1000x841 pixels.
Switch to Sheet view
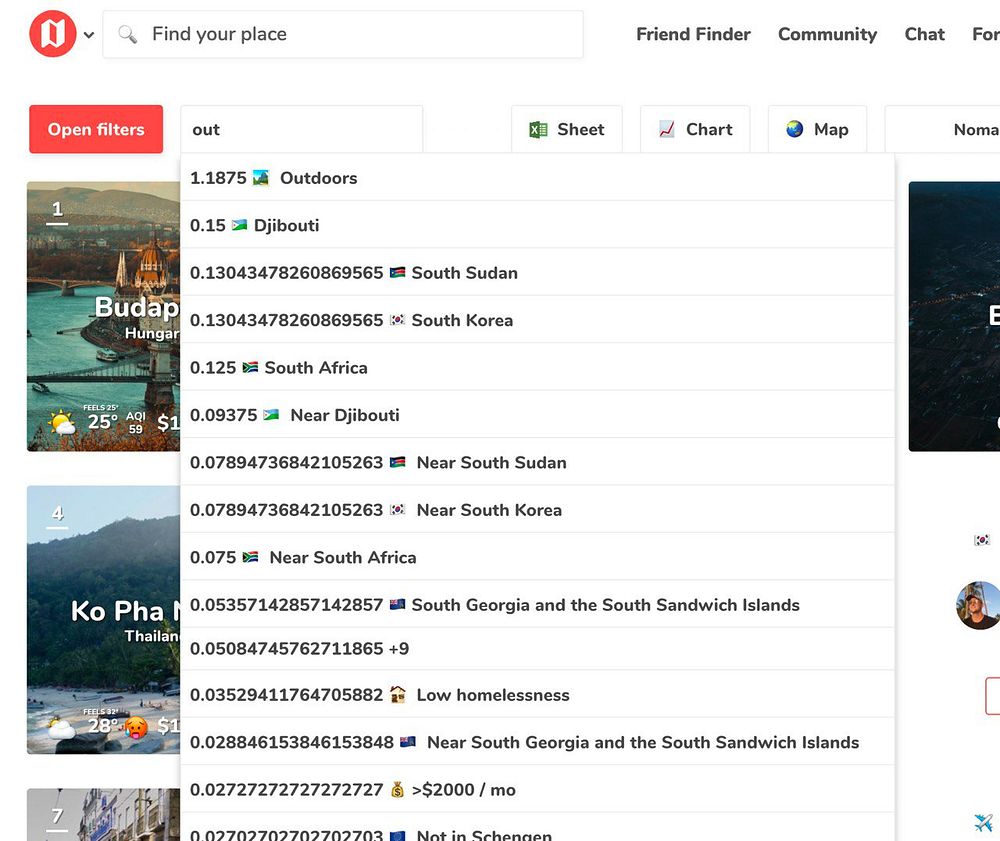tap(566, 129)
